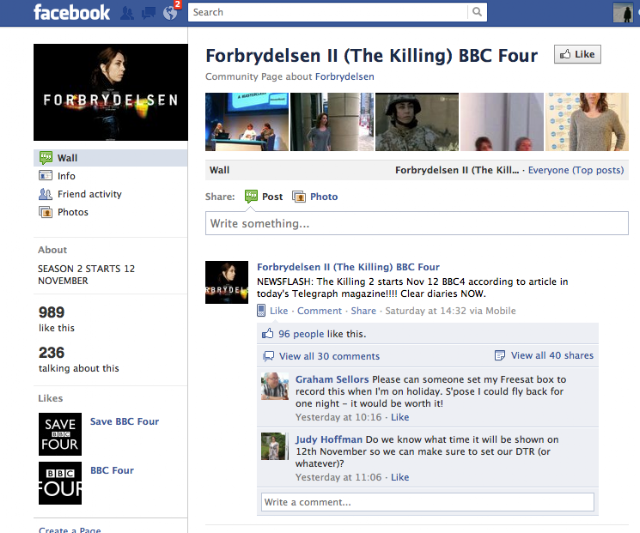Click the search magnifier button
This screenshot has height=533, width=640.
click(477, 12)
